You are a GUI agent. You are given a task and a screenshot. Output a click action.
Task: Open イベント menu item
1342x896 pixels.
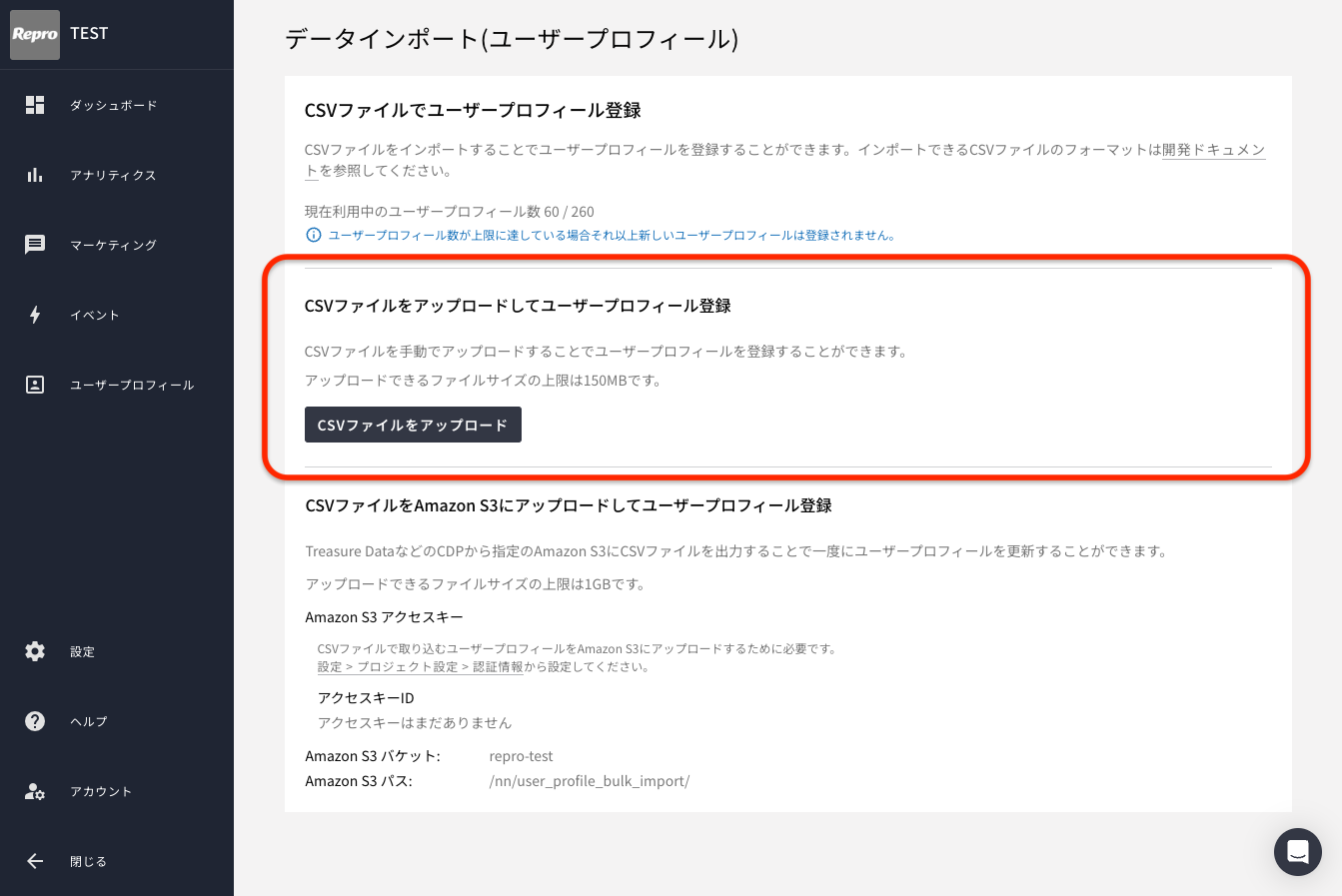[95, 315]
